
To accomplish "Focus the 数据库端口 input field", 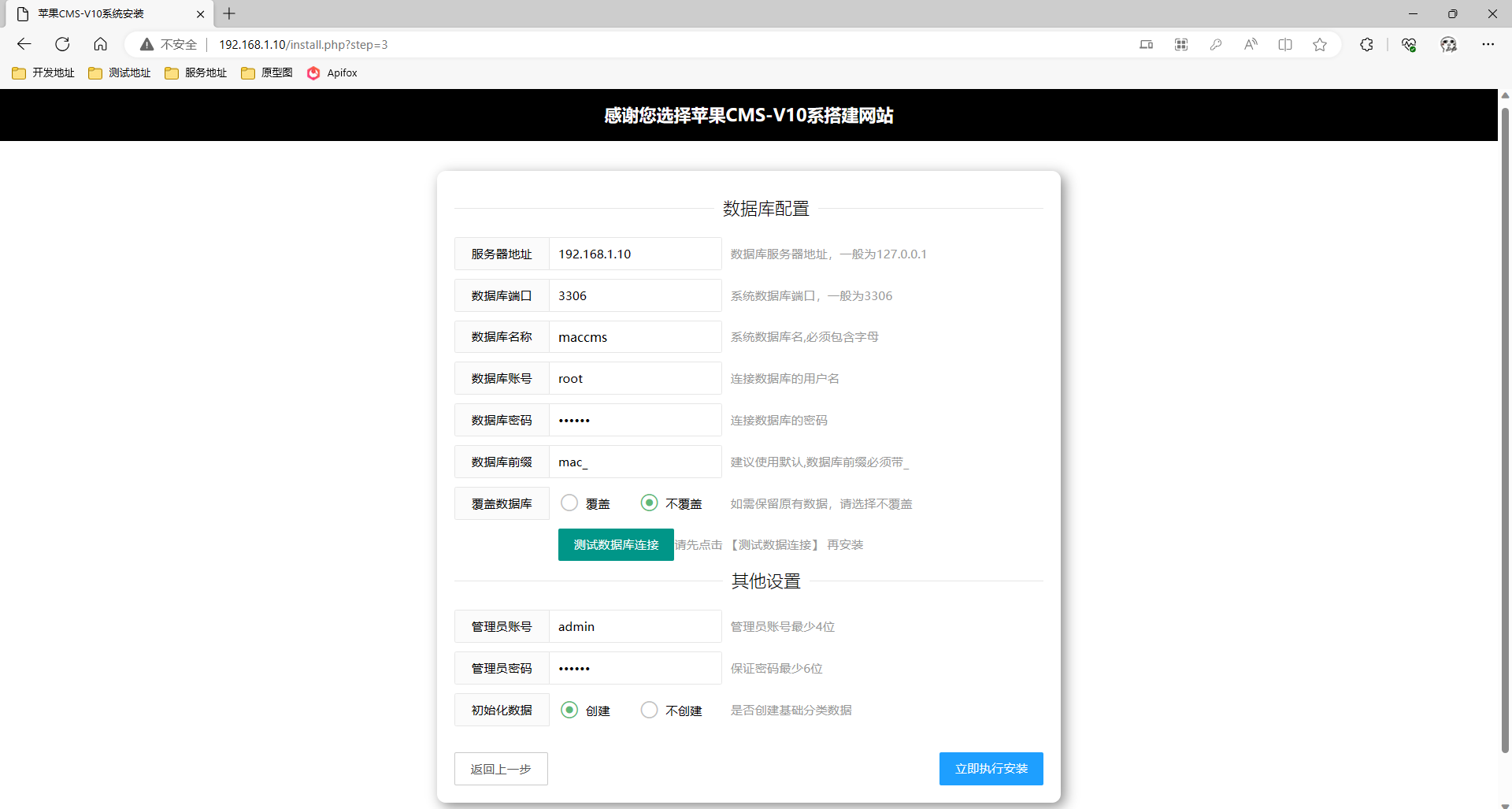I will click(635, 295).
